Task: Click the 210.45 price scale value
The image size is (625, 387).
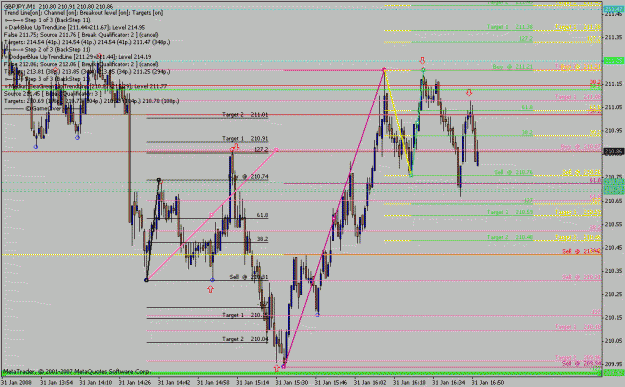Action: [614, 248]
